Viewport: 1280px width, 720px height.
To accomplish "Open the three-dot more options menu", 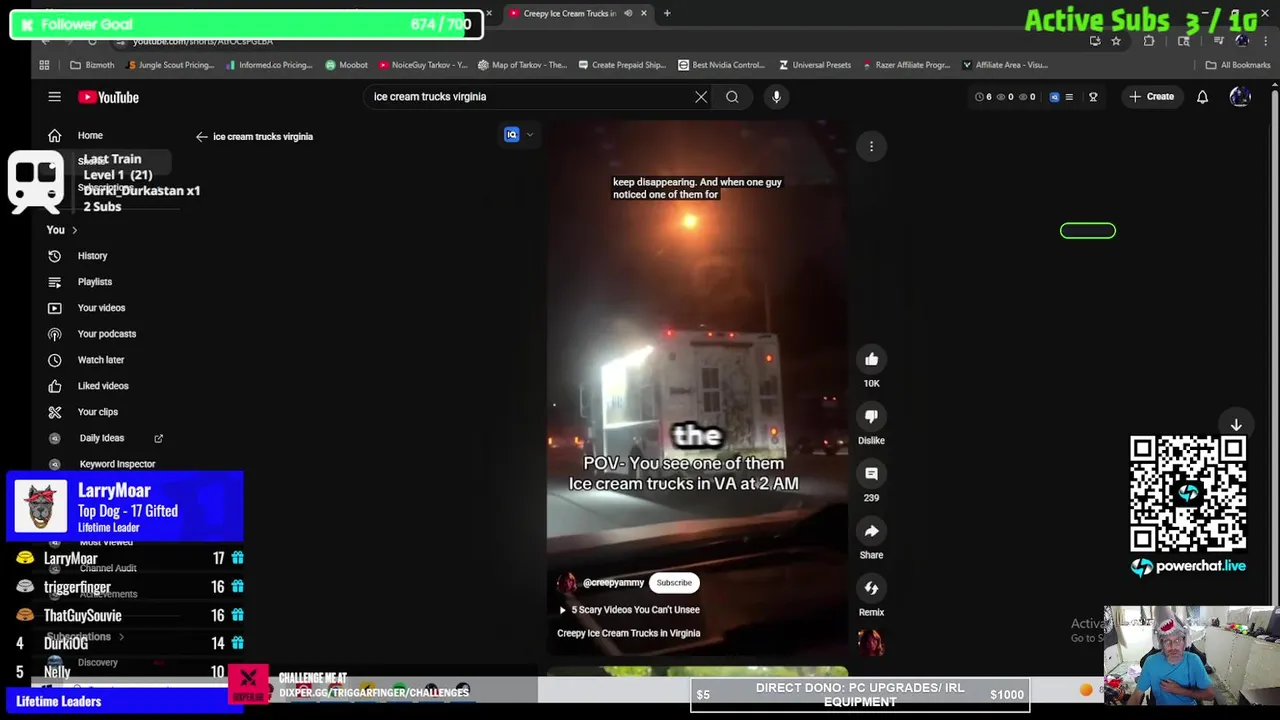I will point(871,147).
